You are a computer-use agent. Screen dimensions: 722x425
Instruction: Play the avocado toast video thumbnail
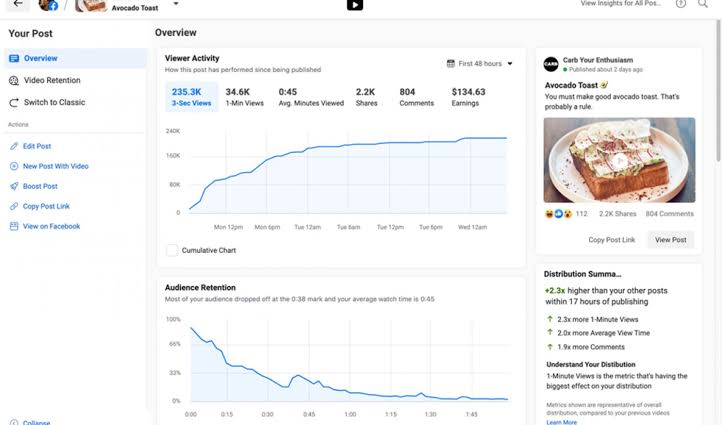[619, 160]
